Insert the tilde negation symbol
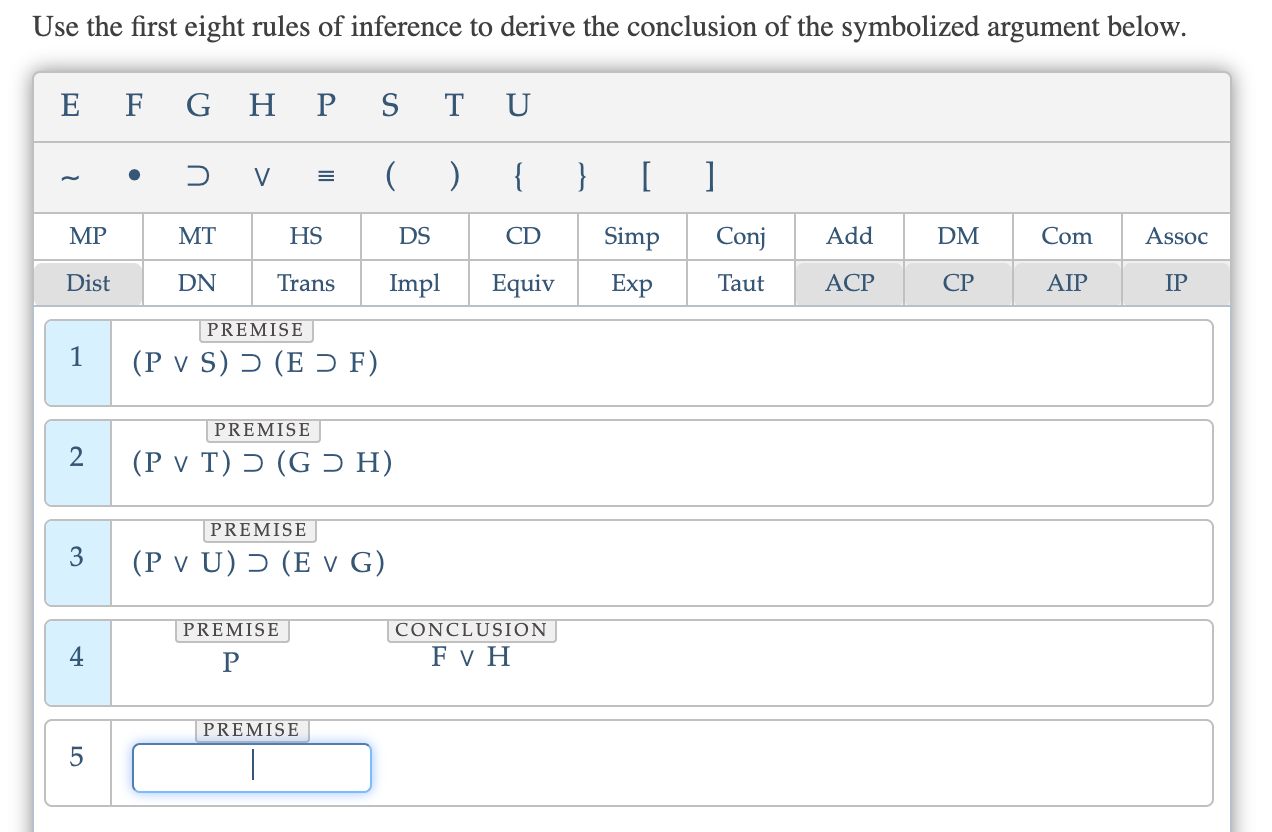 pos(68,176)
